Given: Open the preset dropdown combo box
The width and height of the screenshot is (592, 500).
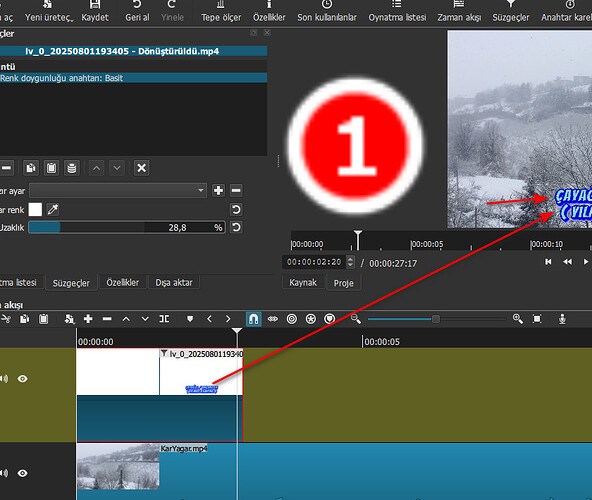Looking at the screenshot, I should tap(118, 190).
